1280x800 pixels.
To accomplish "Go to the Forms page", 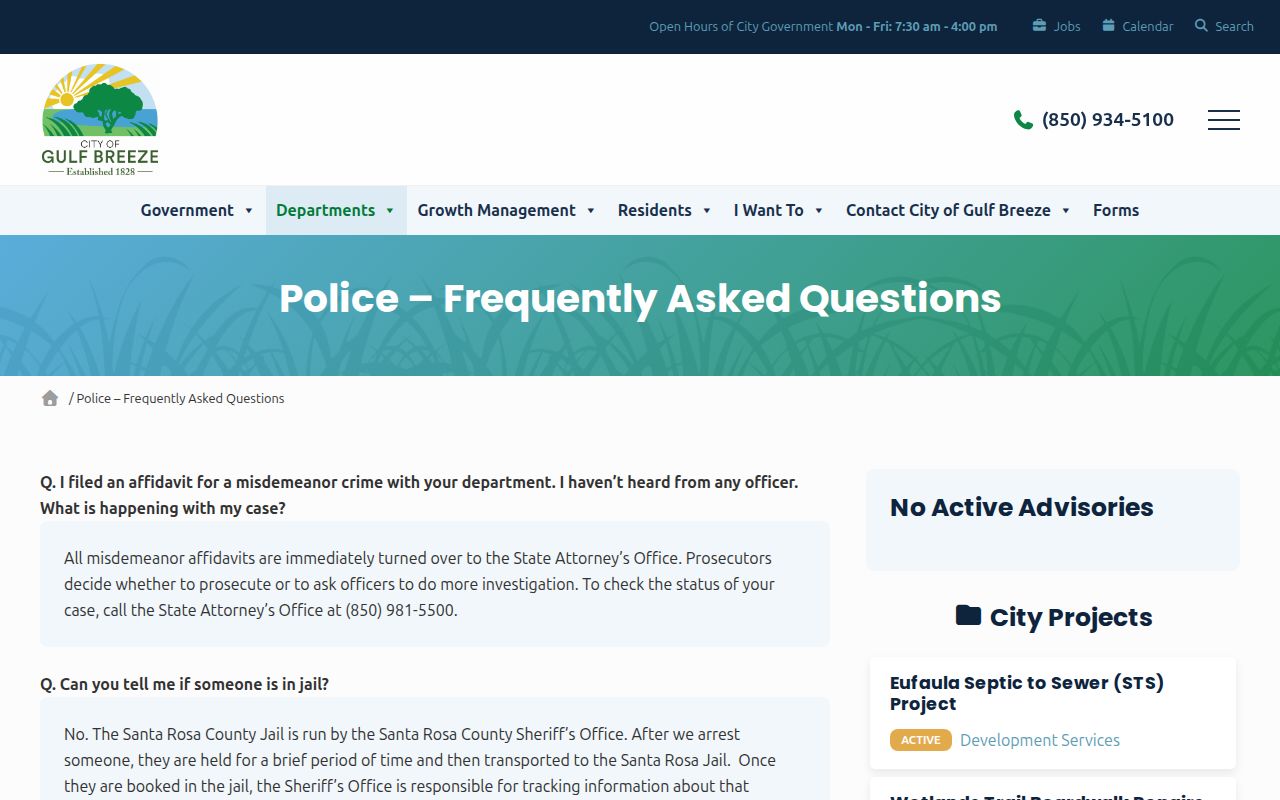I will click(x=1116, y=210).
